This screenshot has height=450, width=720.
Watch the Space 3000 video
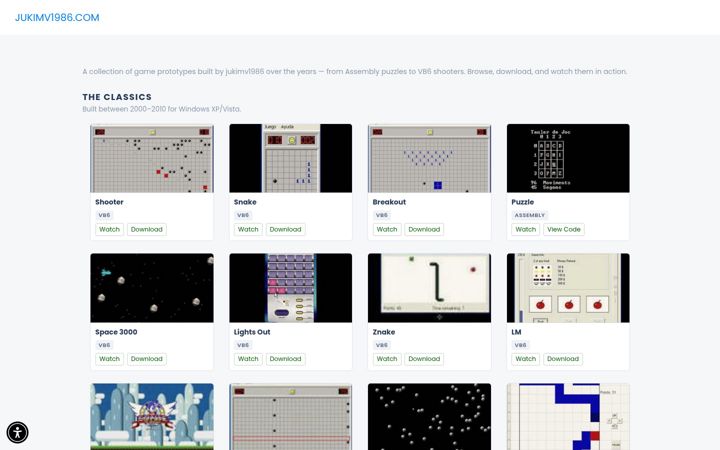(109, 359)
